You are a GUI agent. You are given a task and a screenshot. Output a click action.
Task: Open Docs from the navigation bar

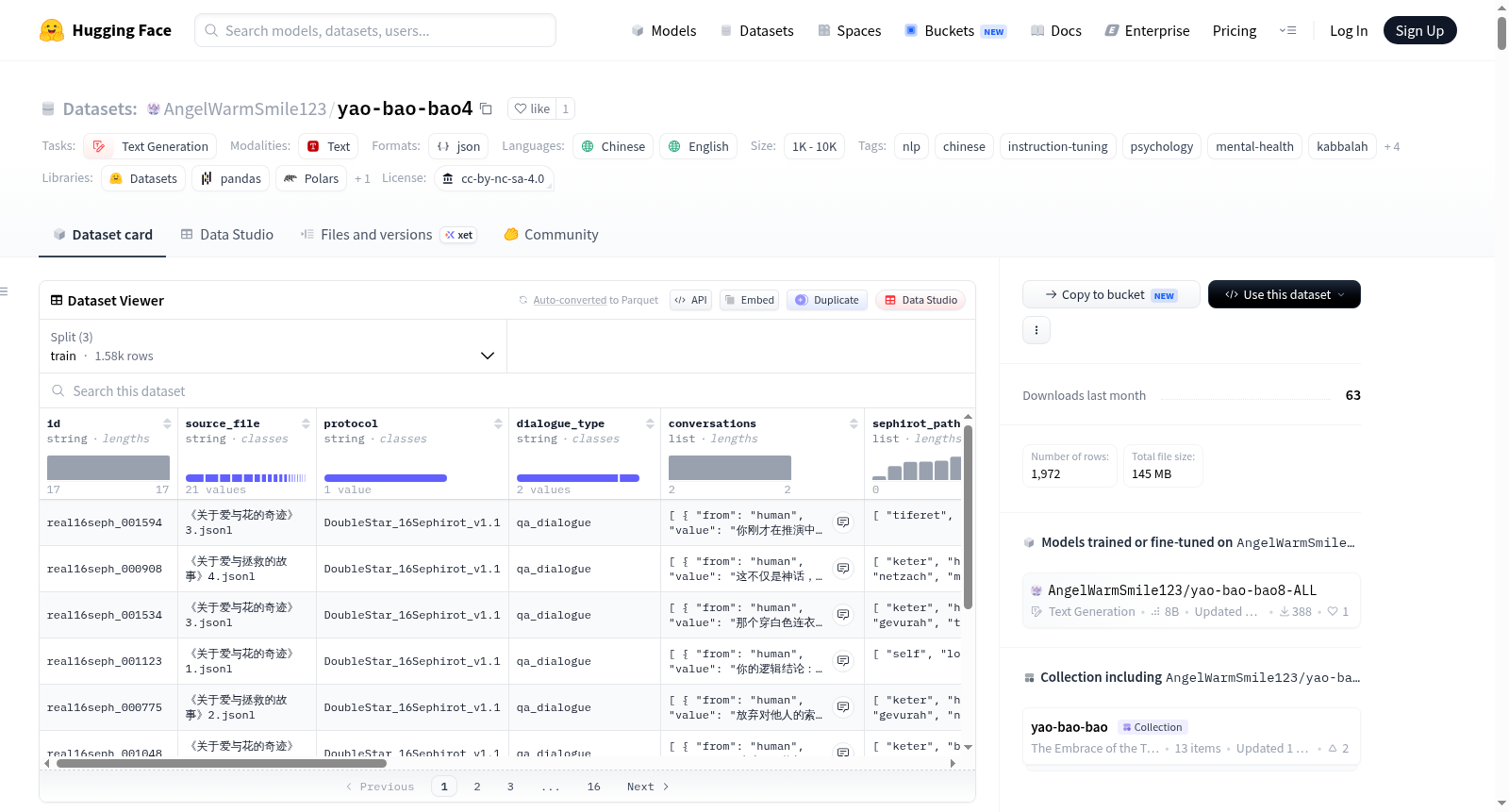1056,30
